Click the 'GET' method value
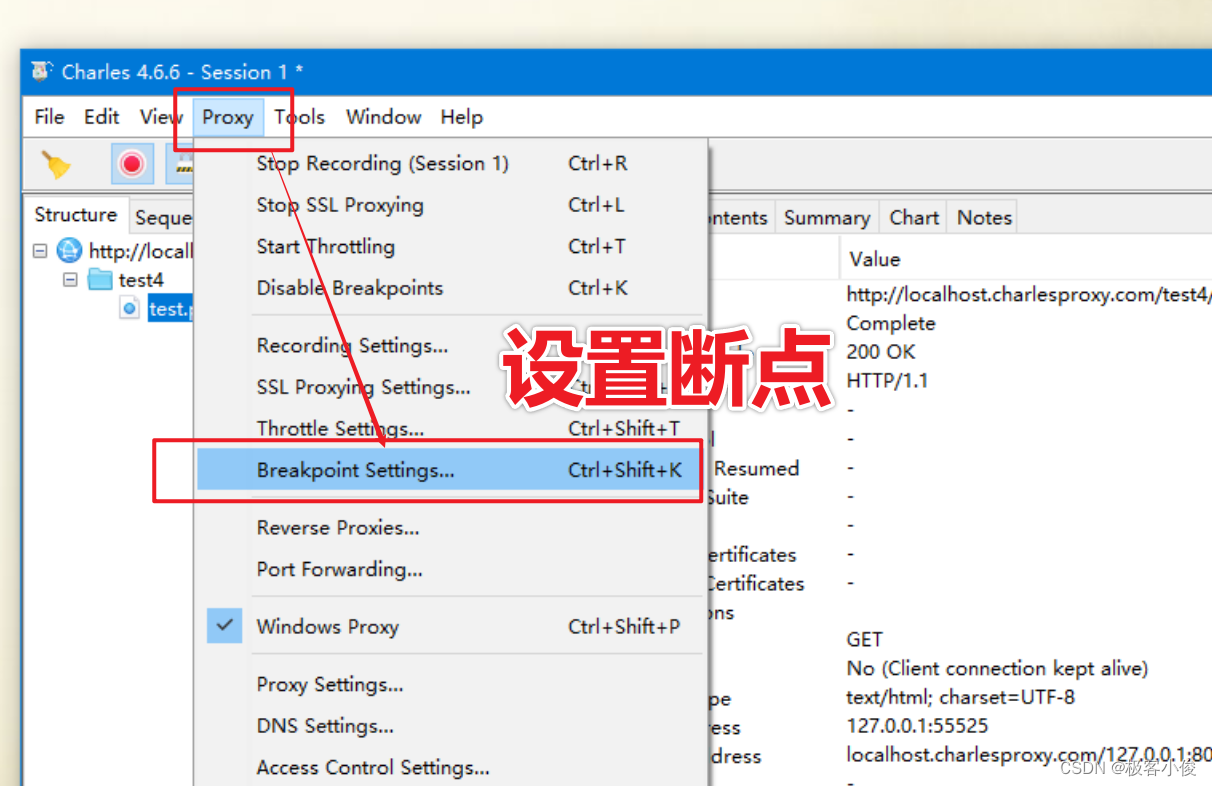 865,639
